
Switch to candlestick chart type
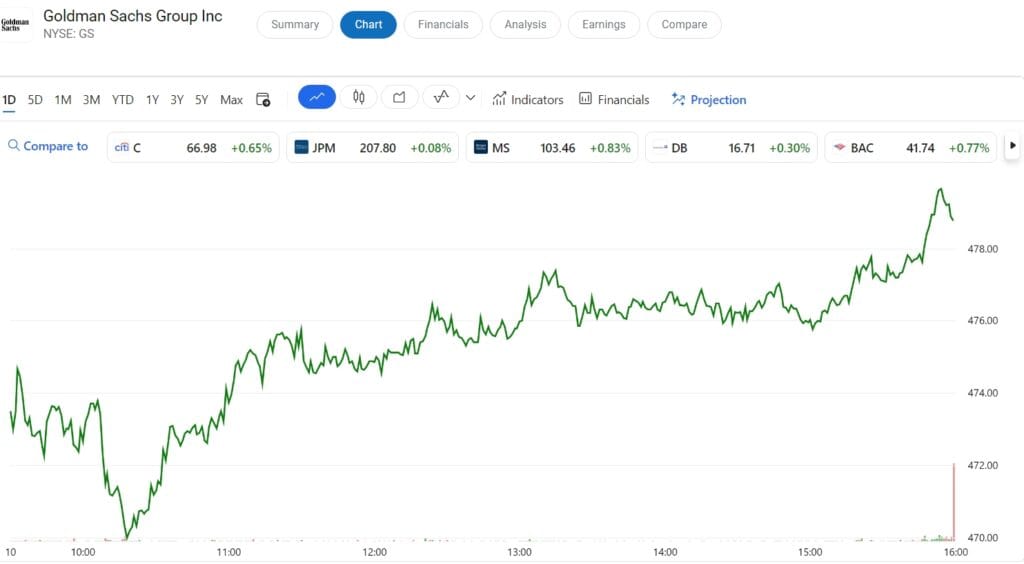359,97
